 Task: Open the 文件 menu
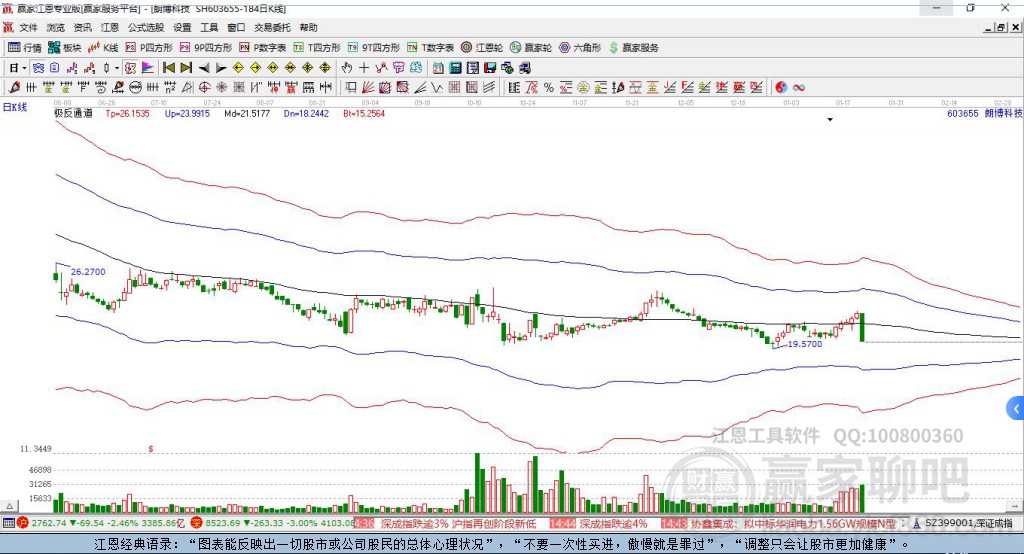coord(28,27)
